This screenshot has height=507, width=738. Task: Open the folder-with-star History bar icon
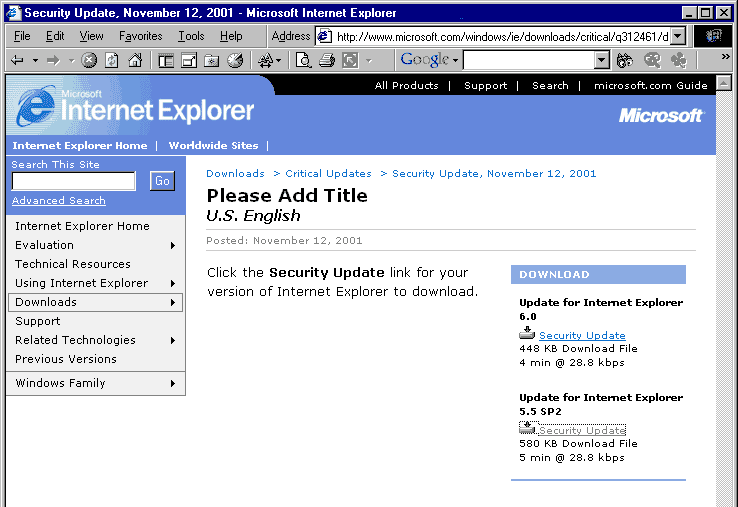(x=211, y=61)
